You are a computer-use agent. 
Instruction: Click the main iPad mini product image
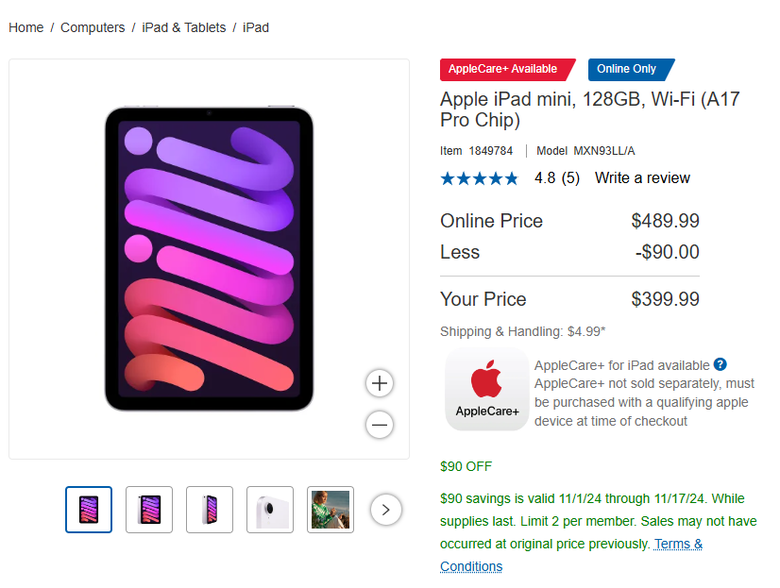coord(209,259)
